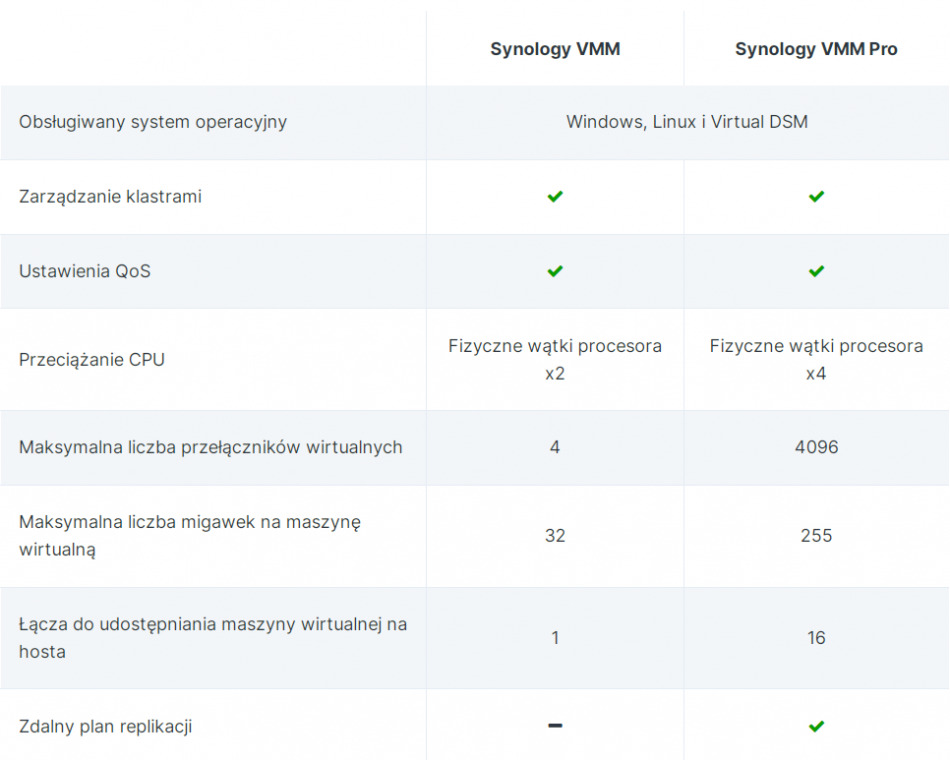Click the Maksymalna liczba przełączników wirtualnych label

(210, 447)
